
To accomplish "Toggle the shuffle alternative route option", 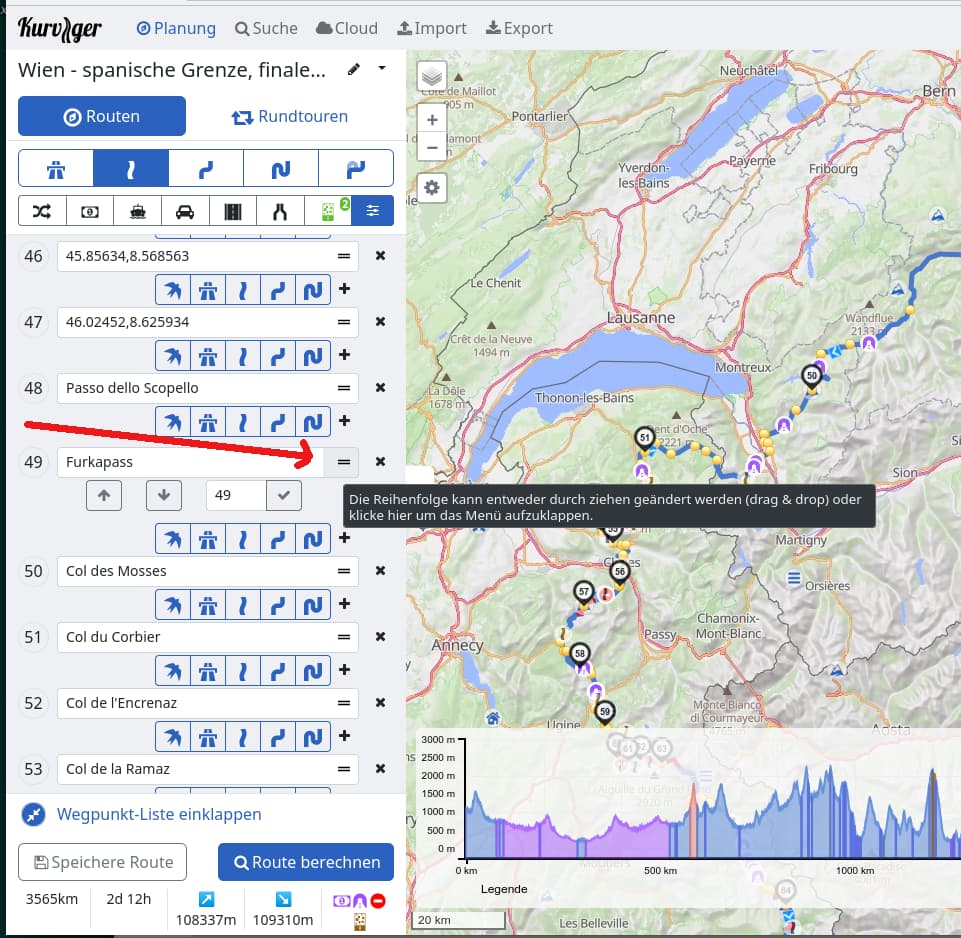I will click(x=42, y=212).
